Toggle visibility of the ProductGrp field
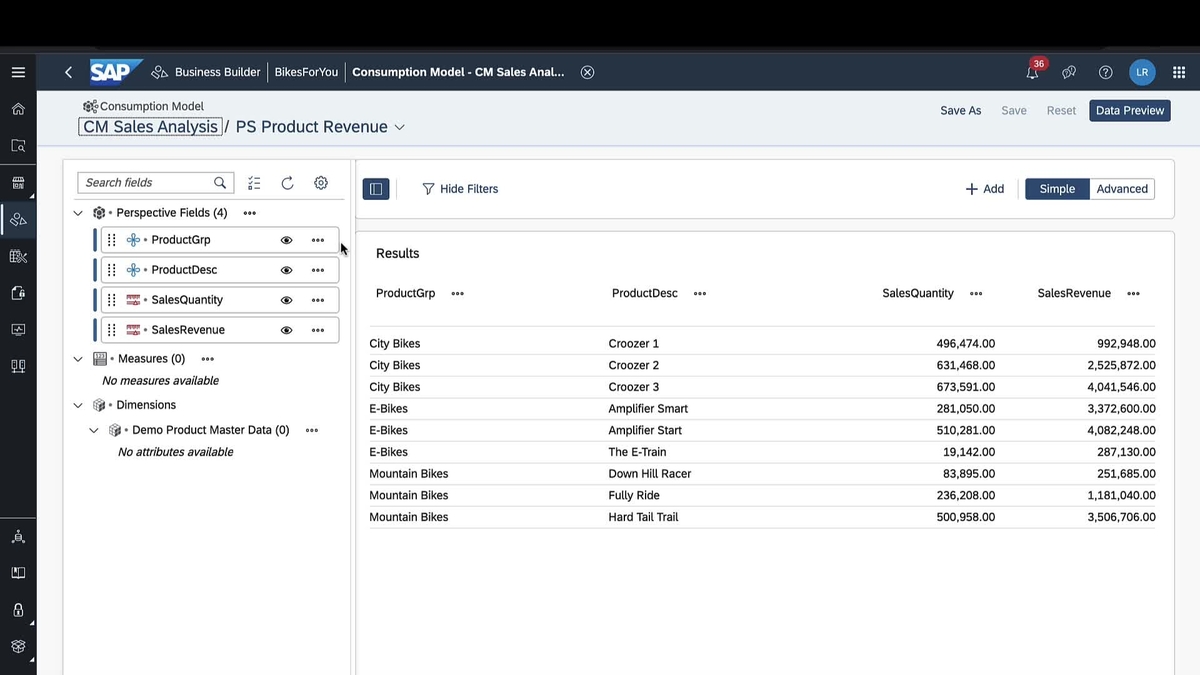 (x=286, y=240)
